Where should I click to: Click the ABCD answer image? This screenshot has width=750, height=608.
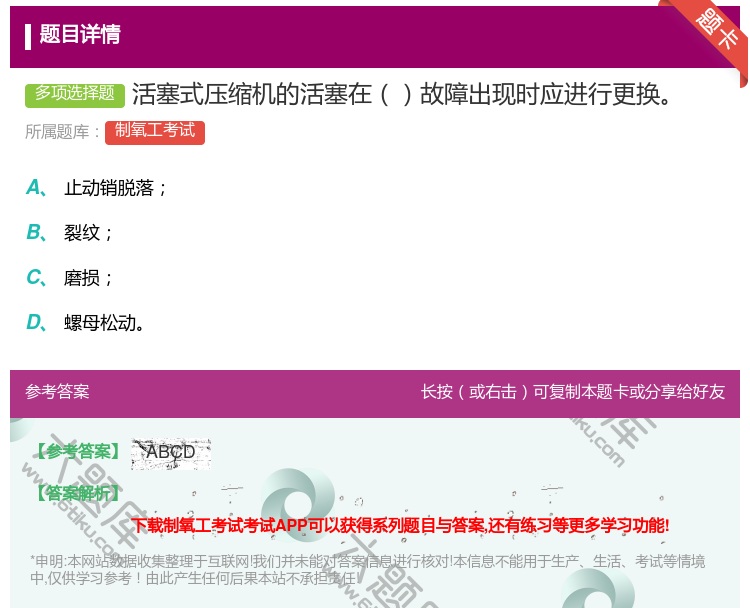coord(171,453)
